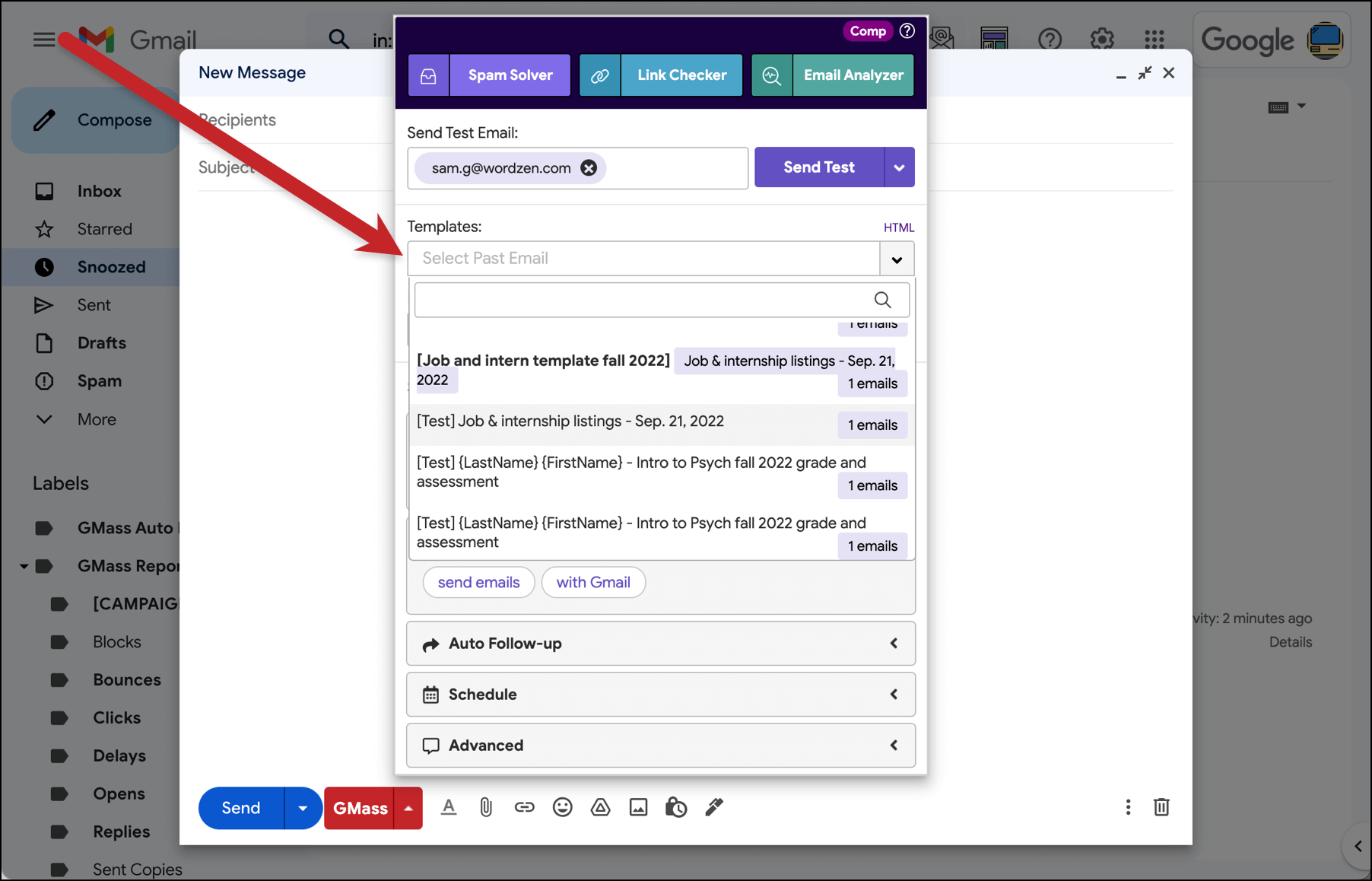Open the Replies label
The height and width of the screenshot is (881, 1372).
[x=121, y=832]
